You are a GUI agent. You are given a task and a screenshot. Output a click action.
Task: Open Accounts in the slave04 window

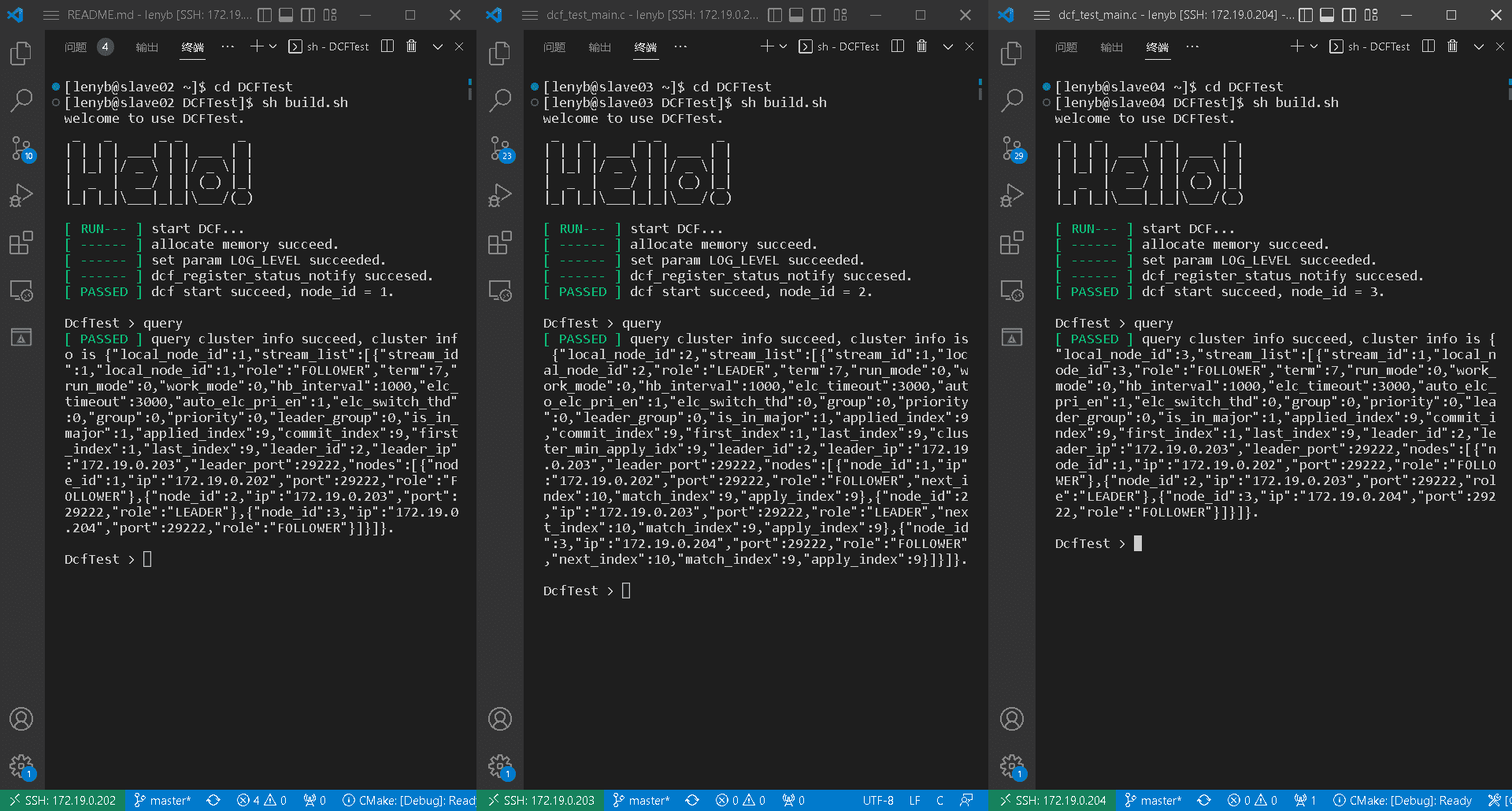click(1012, 719)
